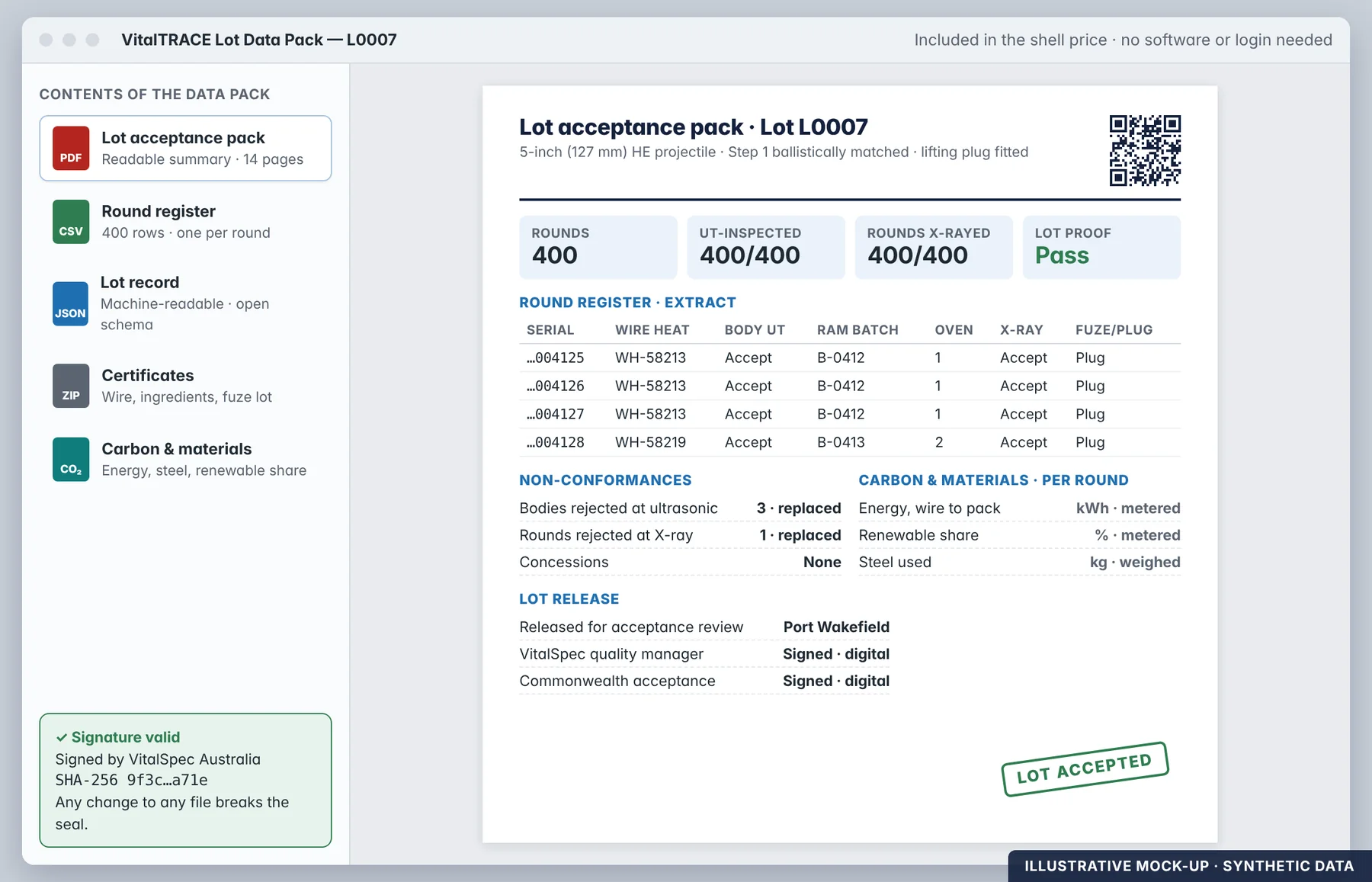This screenshot has height=882, width=1372.
Task: Open the Carbon & materials title
Action: coord(177,449)
